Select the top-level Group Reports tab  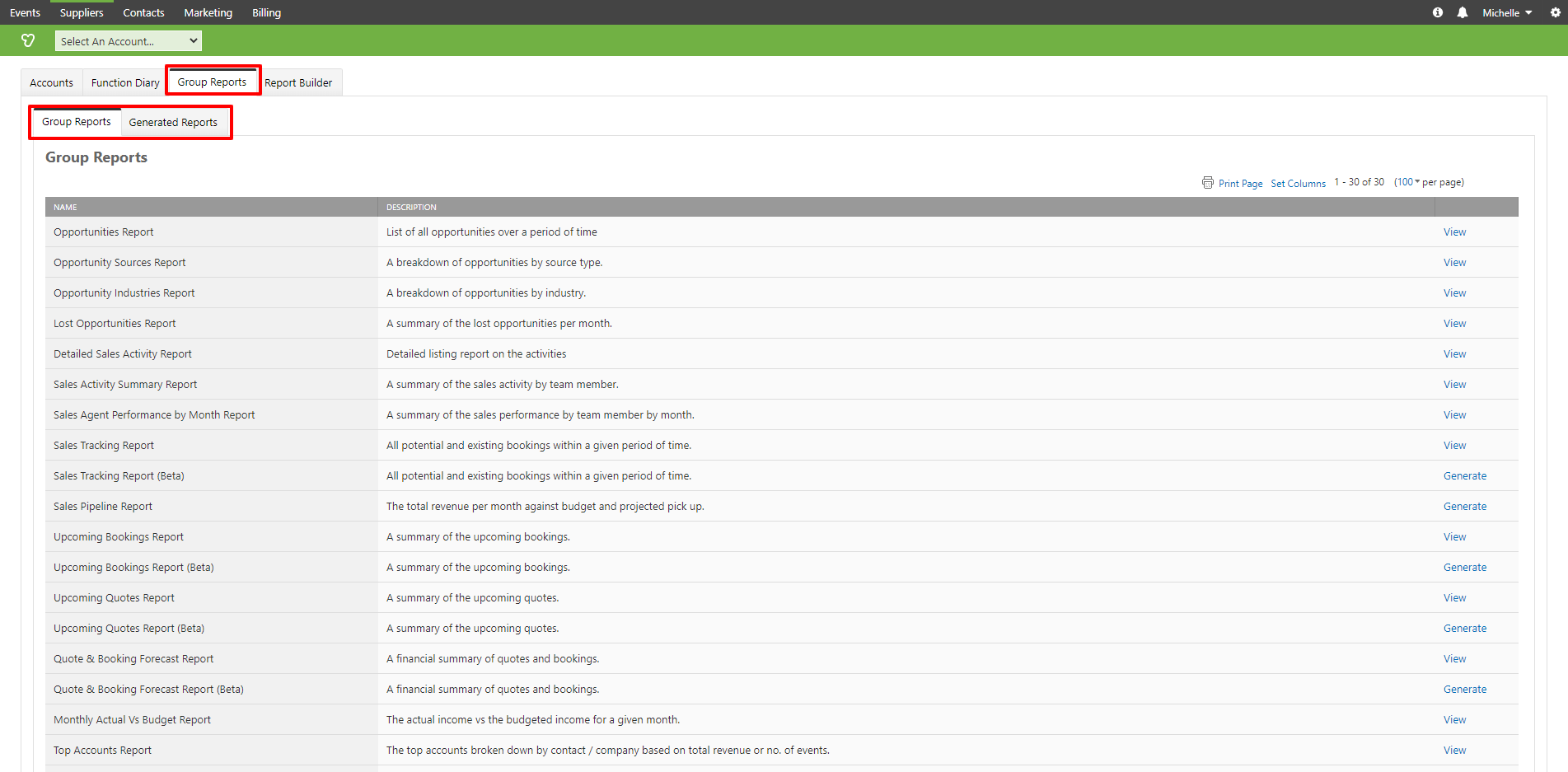[213, 82]
